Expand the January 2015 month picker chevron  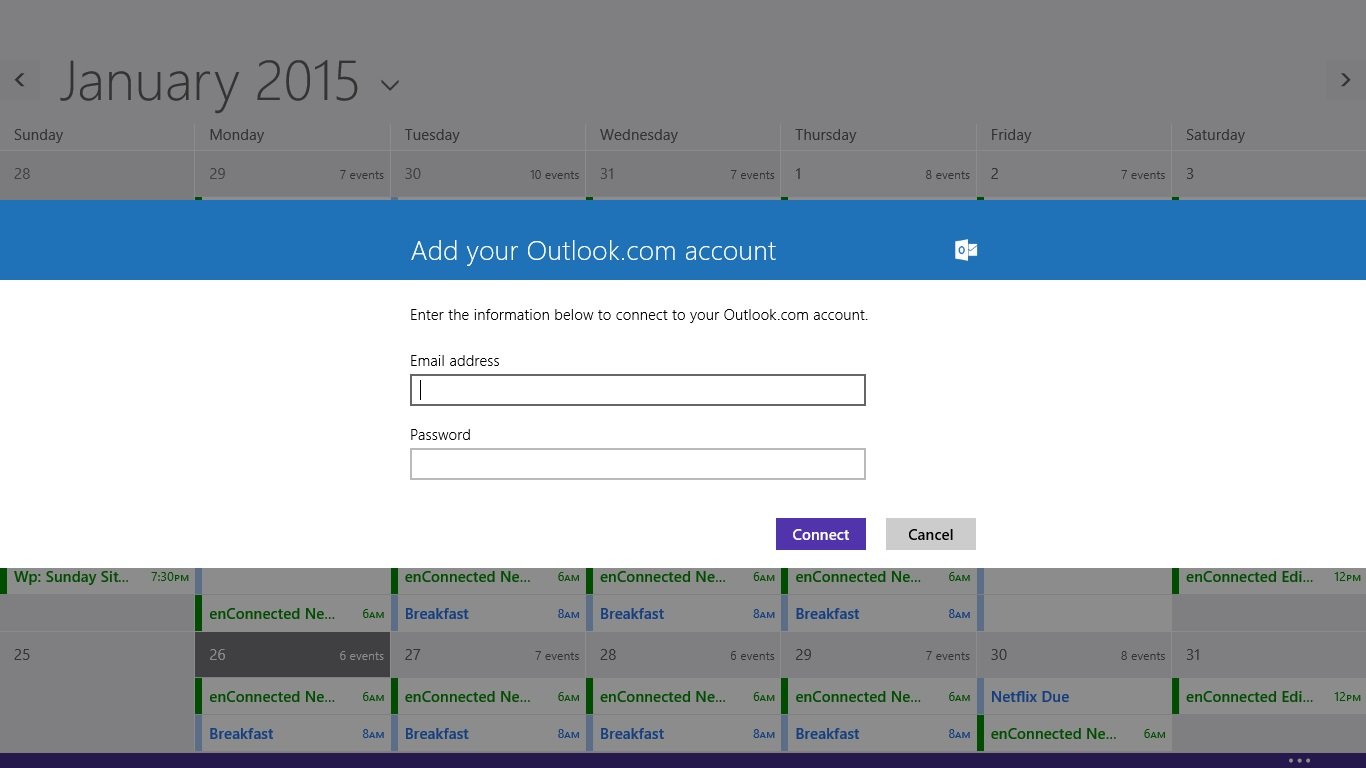pos(390,85)
